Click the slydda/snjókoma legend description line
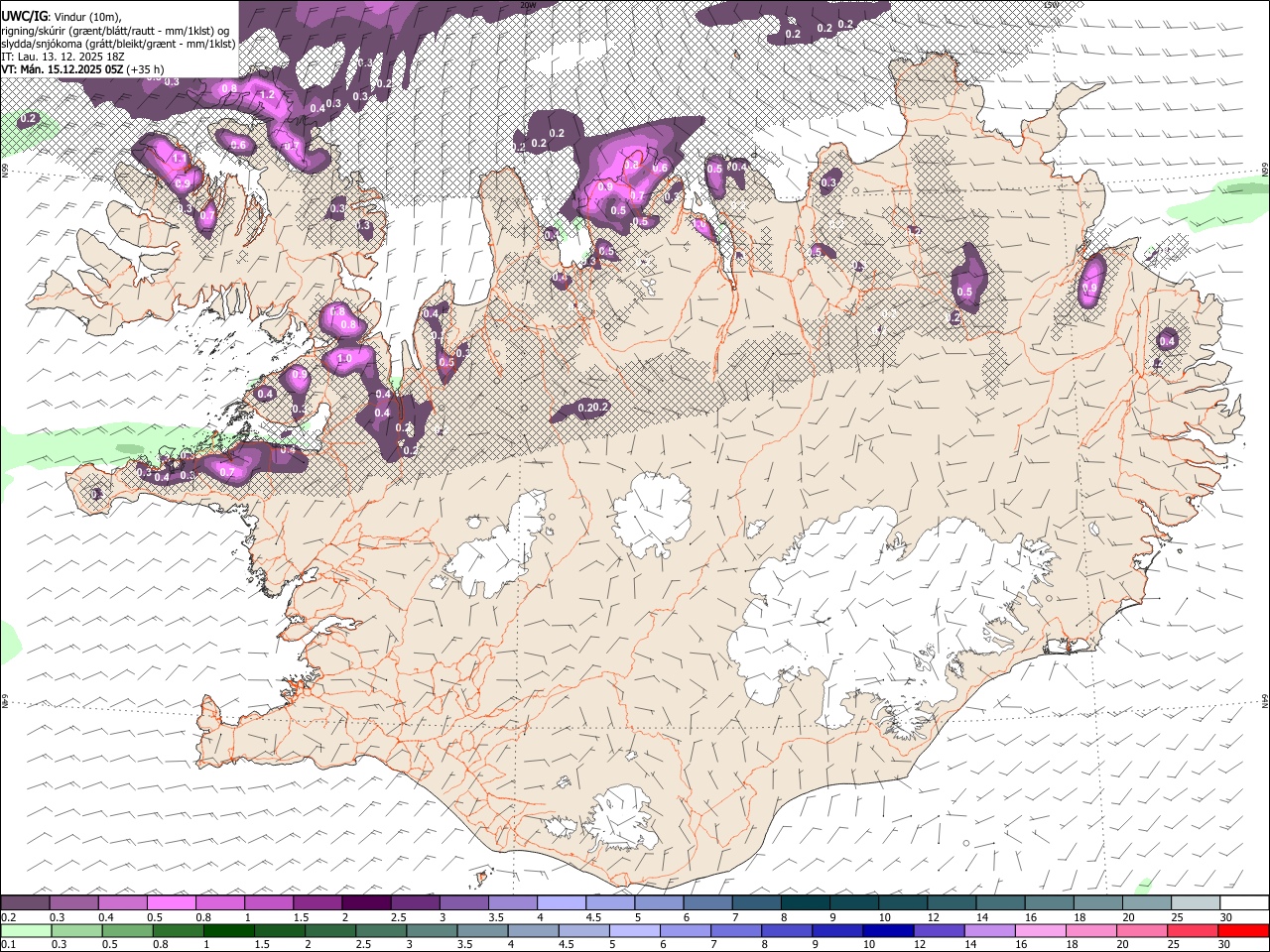Image resolution: width=1270 pixels, height=952 pixels. click(x=118, y=44)
